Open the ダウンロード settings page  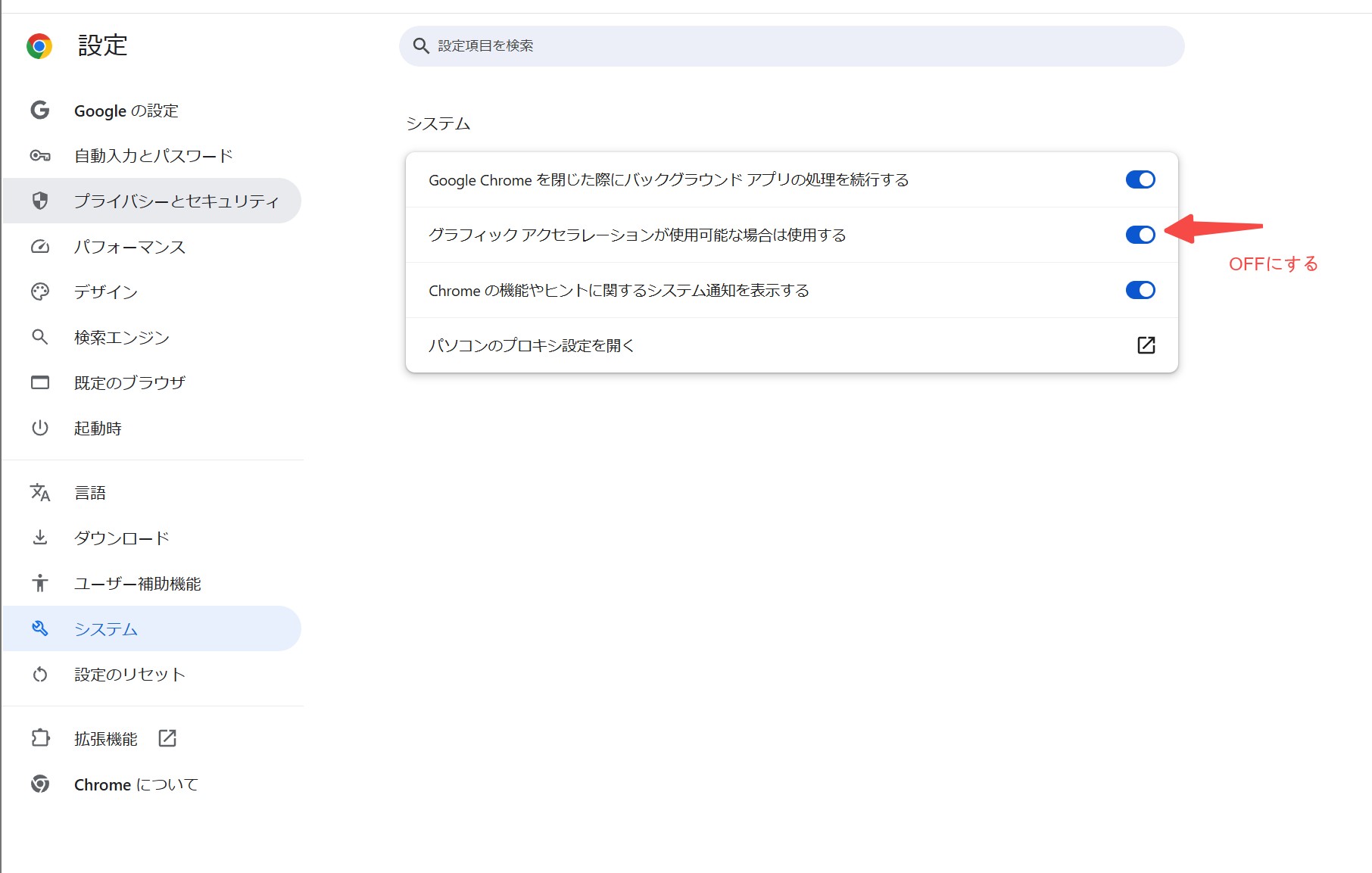(x=152, y=538)
